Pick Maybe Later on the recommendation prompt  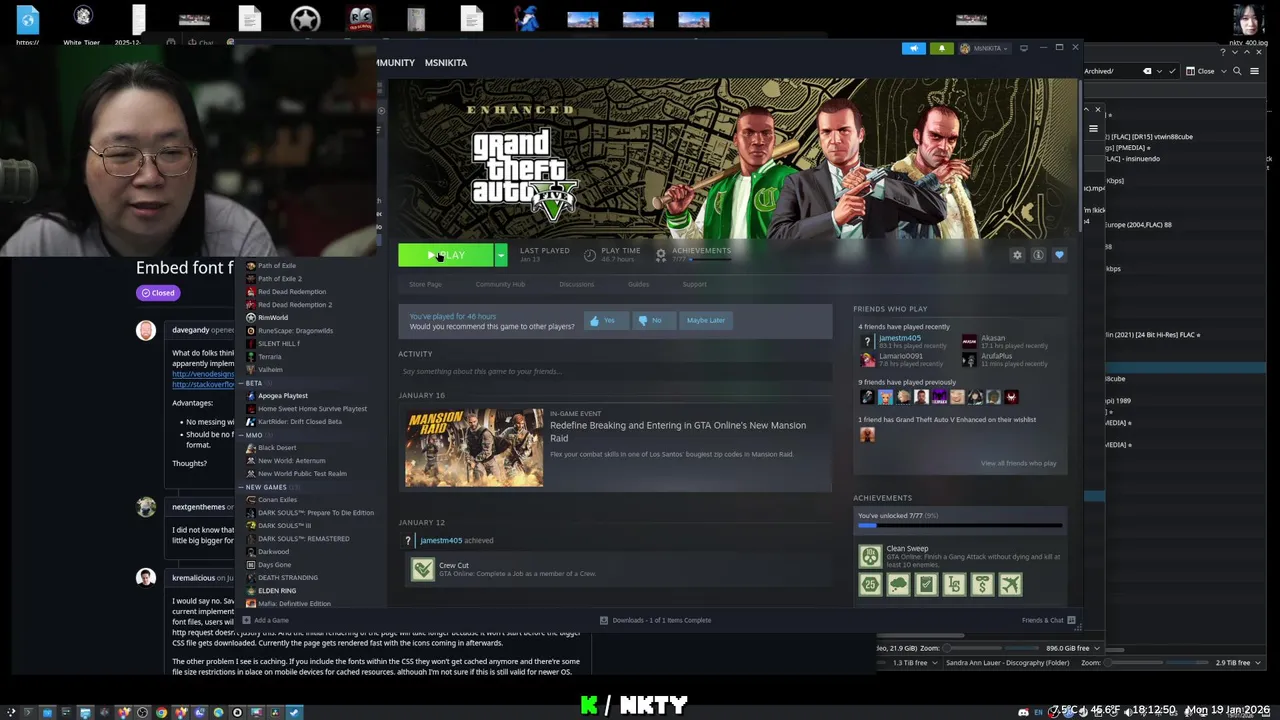pyautogui.click(x=705, y=320)
